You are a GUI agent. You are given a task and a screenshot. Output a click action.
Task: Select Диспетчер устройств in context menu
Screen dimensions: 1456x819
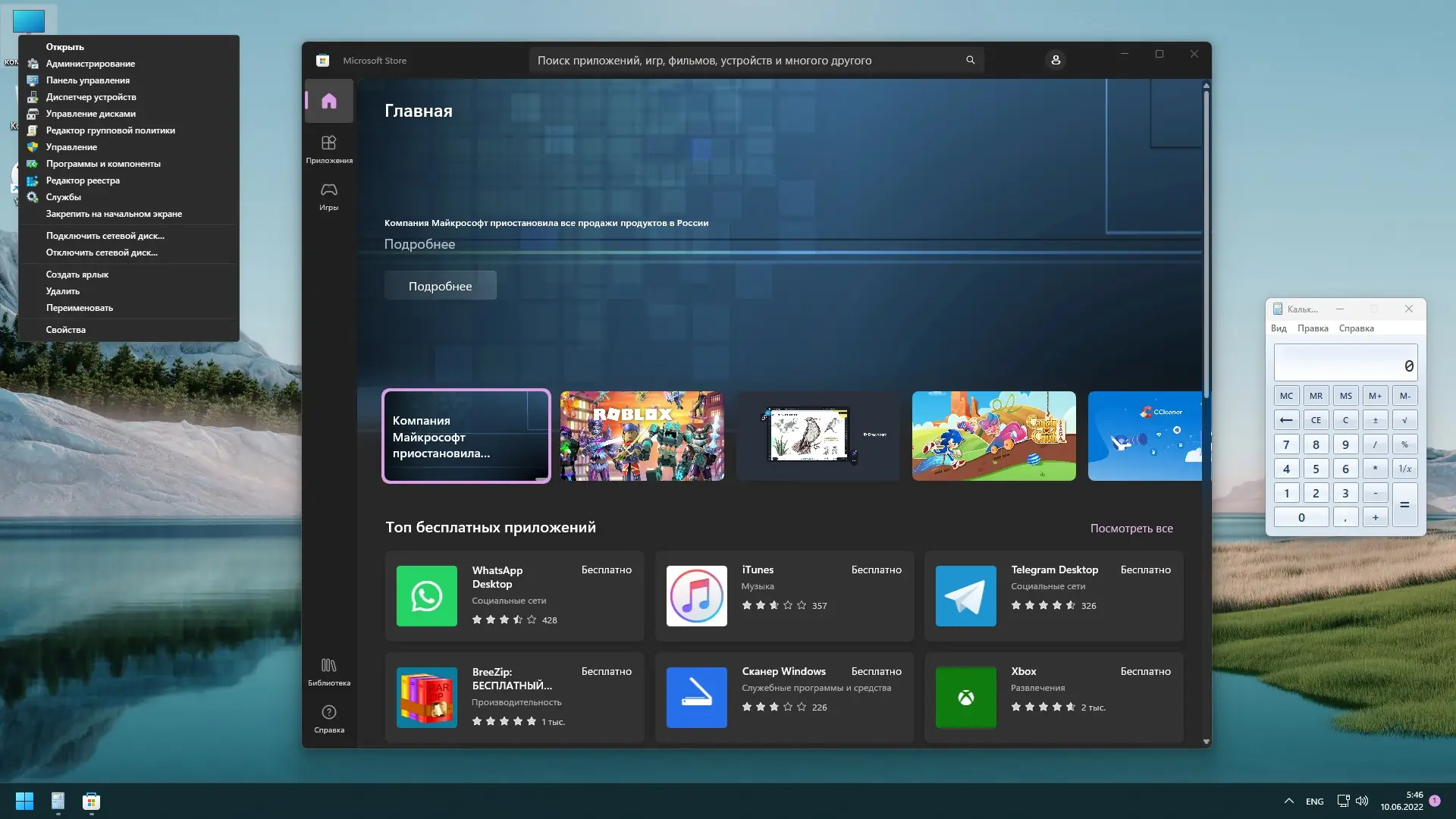[x=91, y=97]
